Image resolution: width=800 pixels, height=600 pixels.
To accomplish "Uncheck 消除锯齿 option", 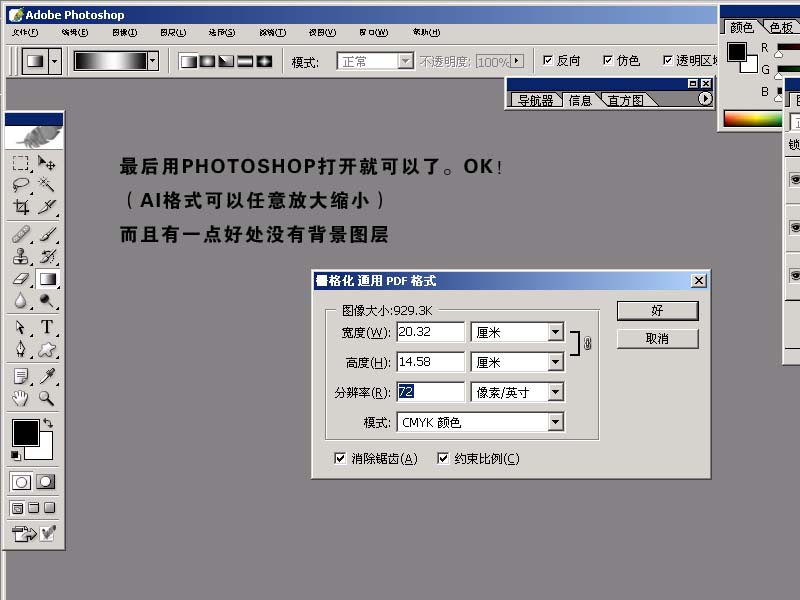I will [x=340, y=458].
